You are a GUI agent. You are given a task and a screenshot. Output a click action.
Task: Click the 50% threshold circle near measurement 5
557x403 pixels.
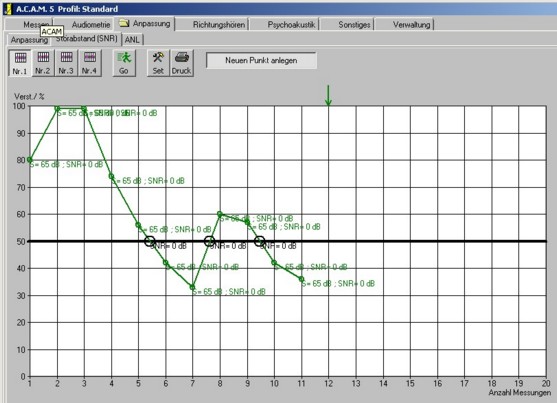[x=150, y=241]
